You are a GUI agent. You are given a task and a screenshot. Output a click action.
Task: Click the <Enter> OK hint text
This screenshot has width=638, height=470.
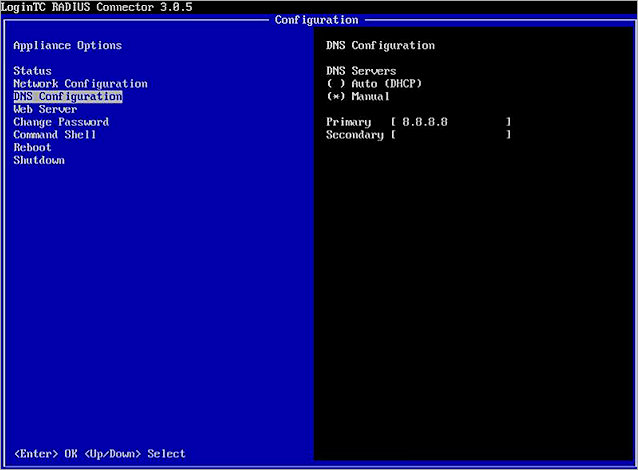tap(46, 454)
